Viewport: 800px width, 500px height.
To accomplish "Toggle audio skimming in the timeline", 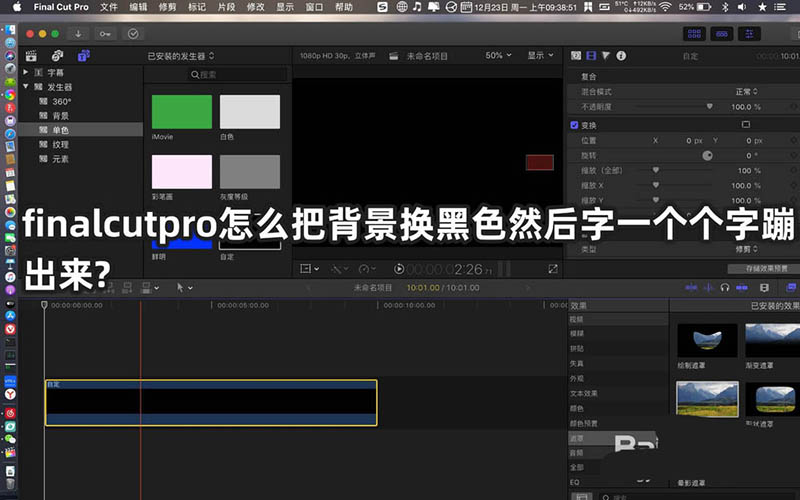I will click(708, 288).
